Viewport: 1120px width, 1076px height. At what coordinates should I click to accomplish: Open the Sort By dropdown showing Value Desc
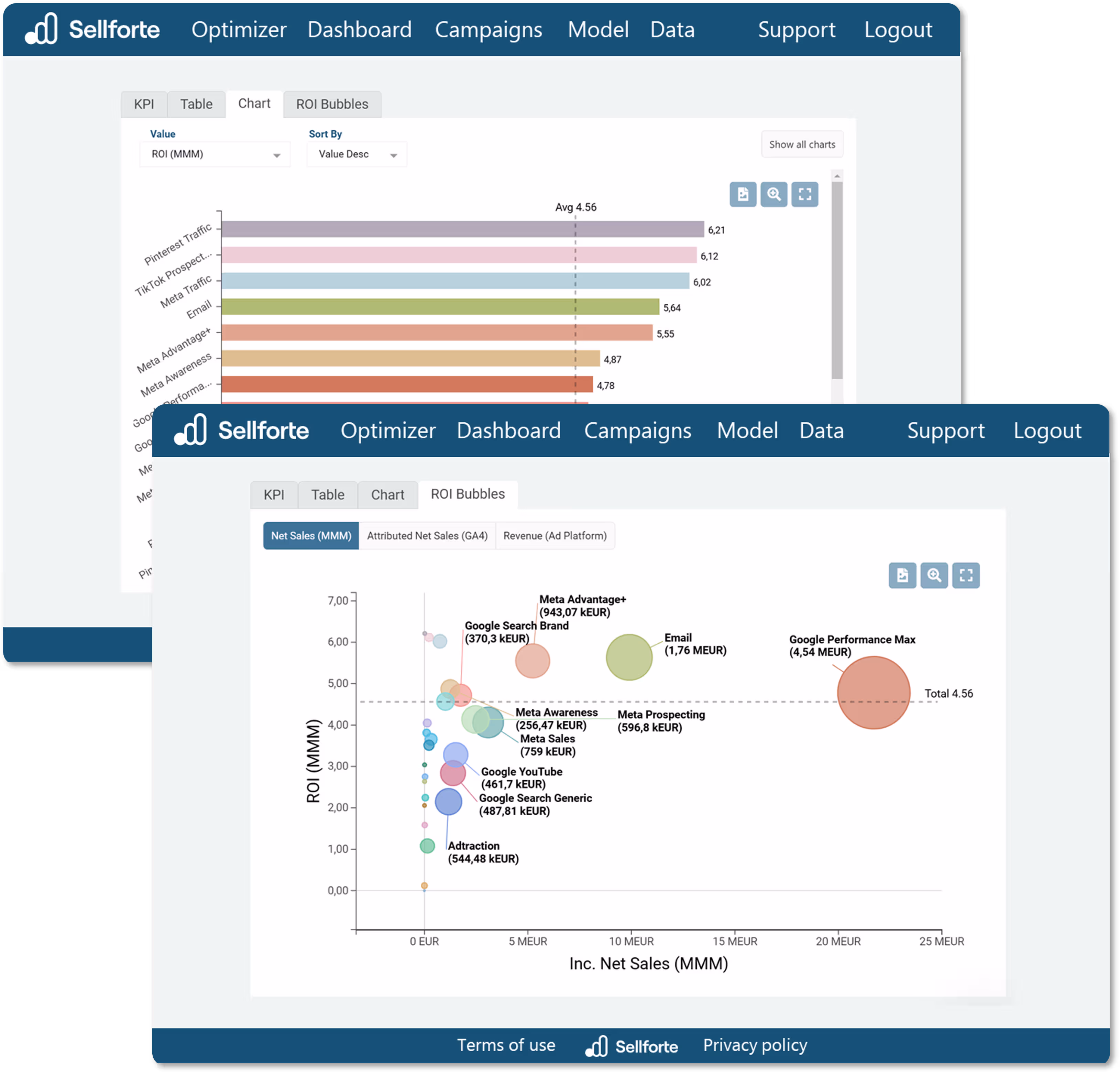click(356, 154)
